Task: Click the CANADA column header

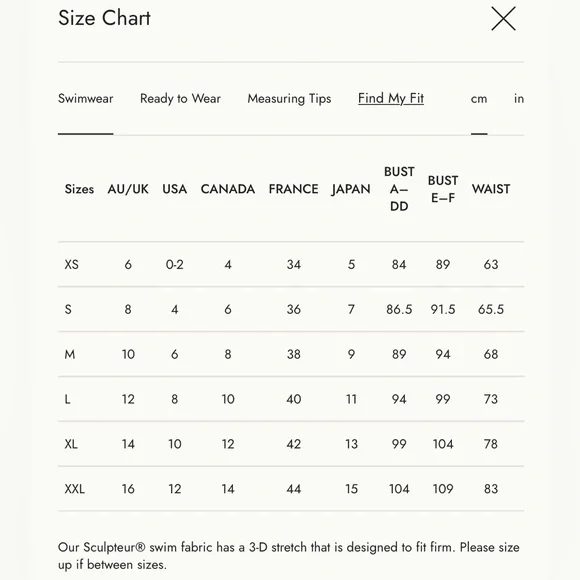Action: point(227,189)
